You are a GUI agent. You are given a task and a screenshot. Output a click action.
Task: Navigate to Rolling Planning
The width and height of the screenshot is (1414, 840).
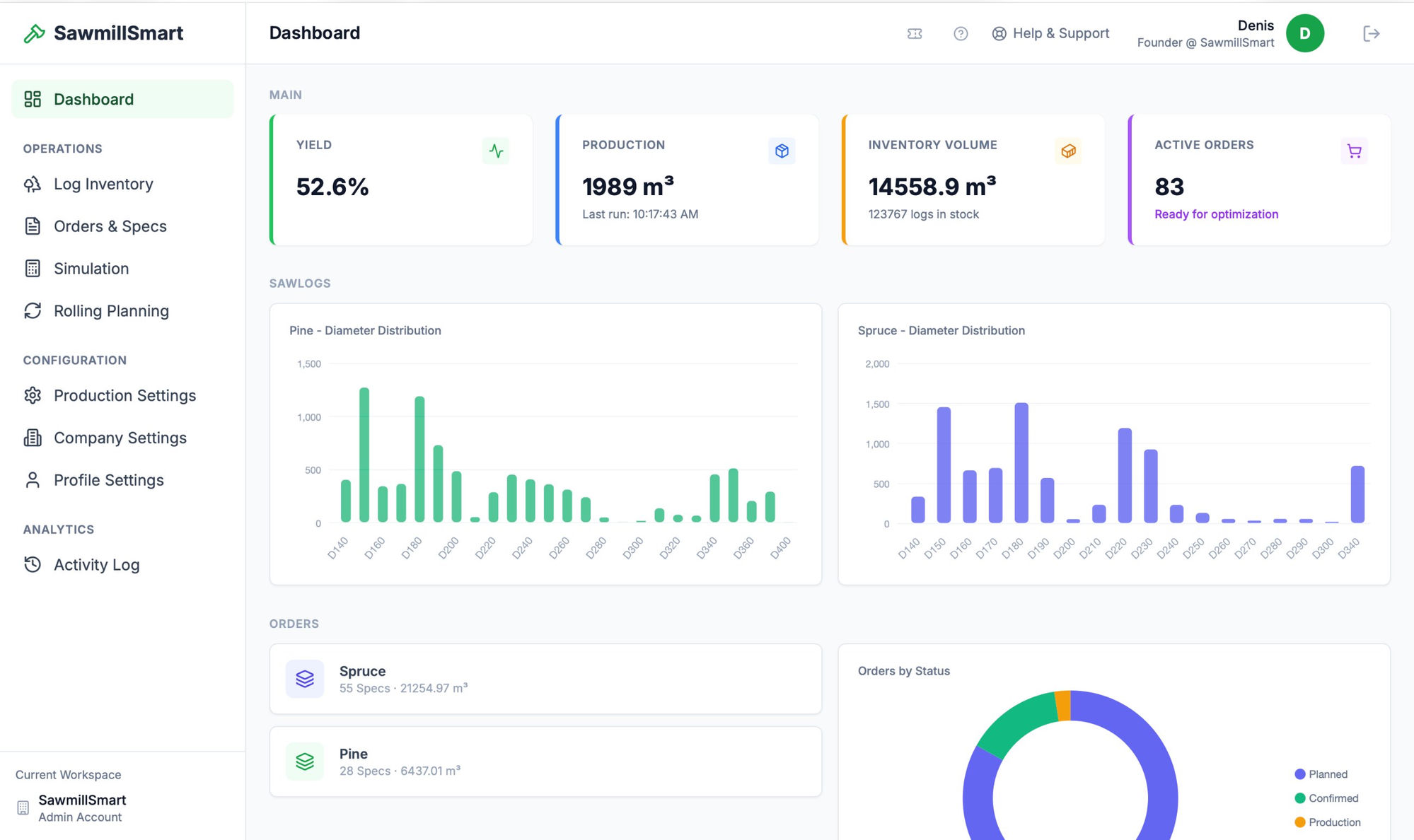click(x=122, y=311)
